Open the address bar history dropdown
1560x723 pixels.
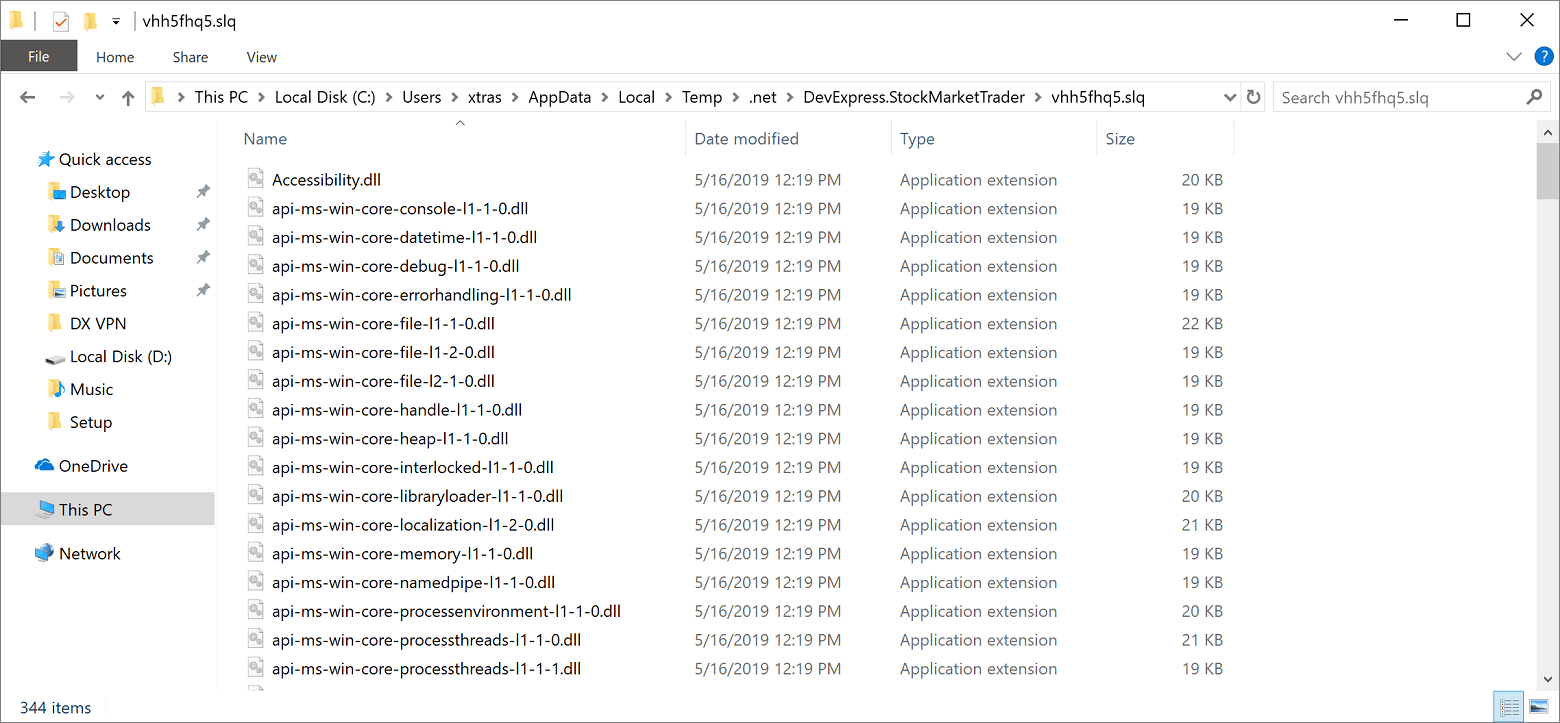coord(1229,96)
